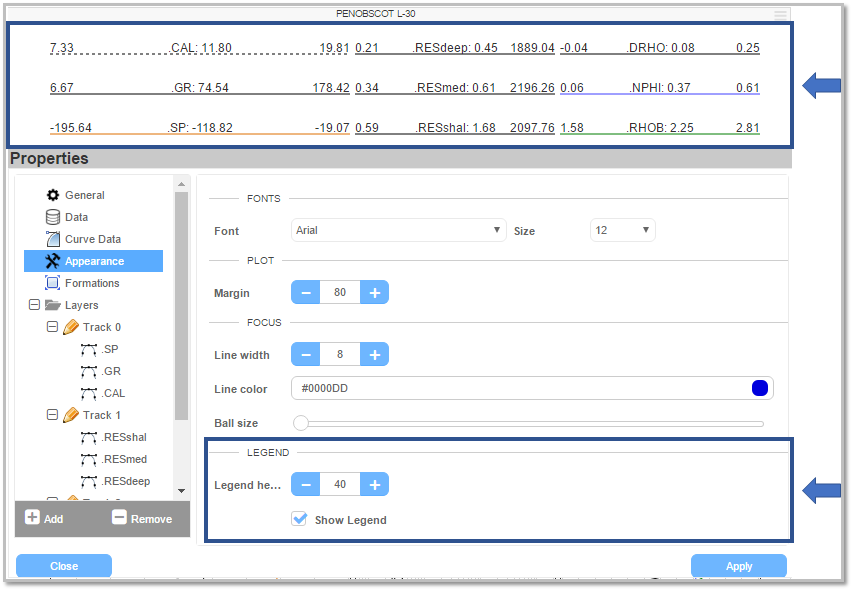853x591 pixels.
Task: Open the Font dropdown showing Arial
Action: (399, 230)
